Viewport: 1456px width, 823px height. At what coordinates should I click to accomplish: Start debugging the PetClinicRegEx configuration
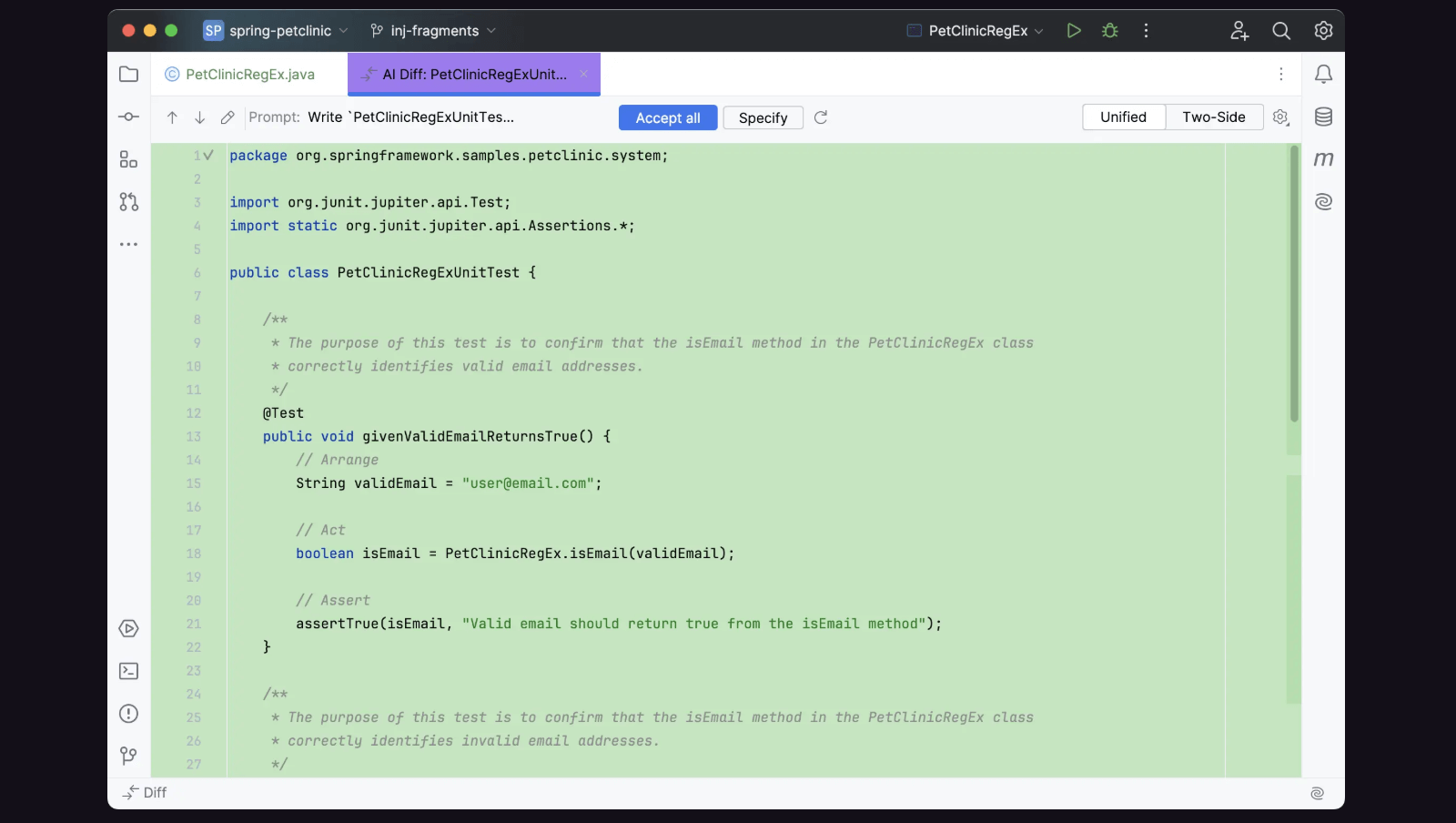point(1109,30)
